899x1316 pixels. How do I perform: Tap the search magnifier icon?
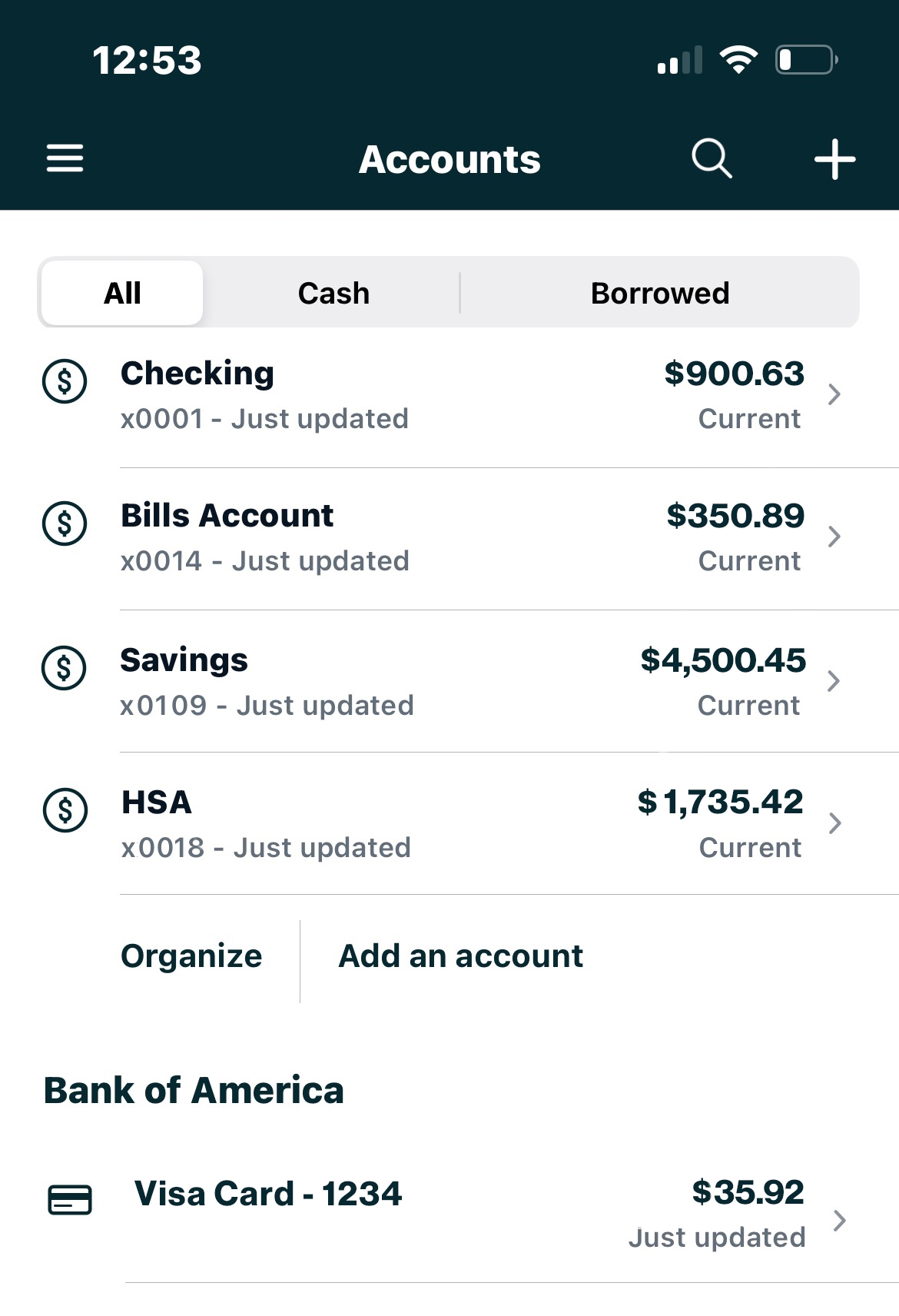[712, 158]
